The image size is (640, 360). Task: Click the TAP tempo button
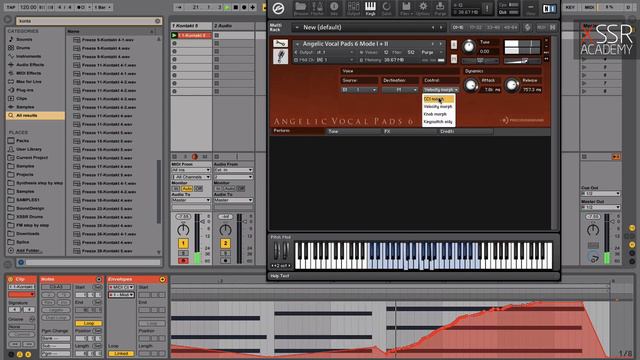(x=11, y=7)
